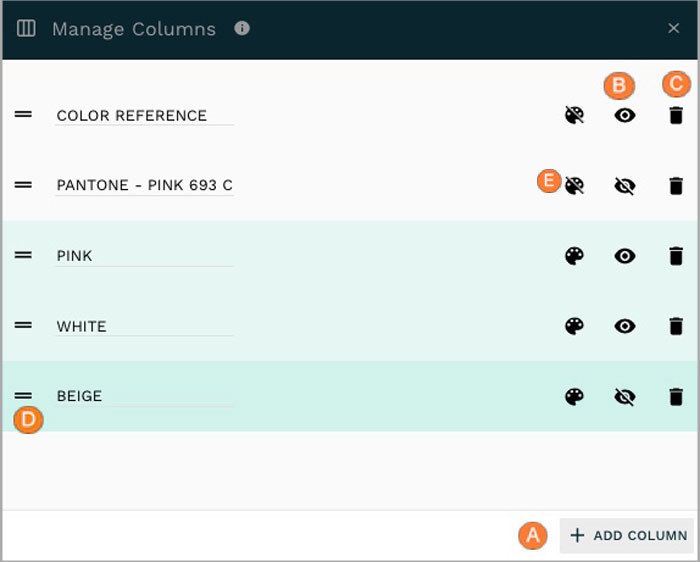This screenshot has height=562, width=700.
Task: Show the hidden BEIGE column
Action: 625,396
